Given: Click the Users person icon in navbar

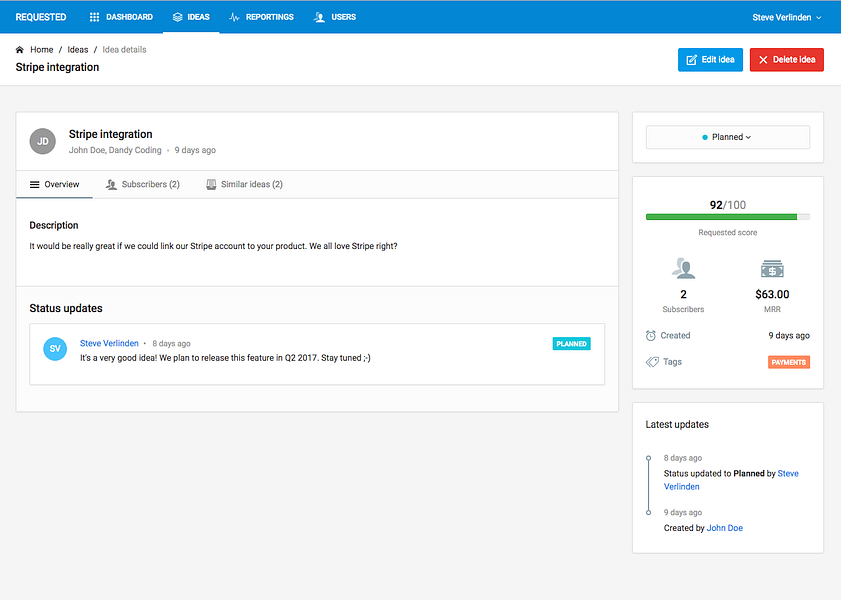Looking at the screenshot, I should coord(319,17).
